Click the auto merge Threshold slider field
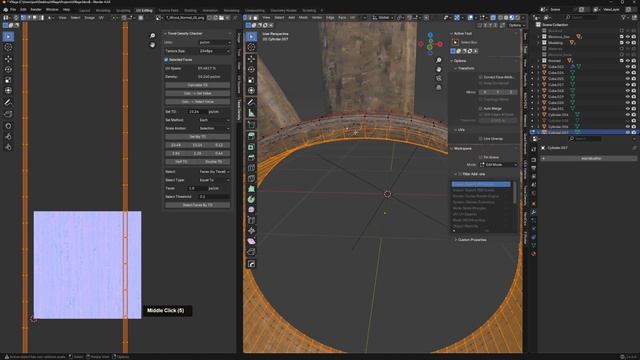Viewport: 640px width, 360px height. [498, 120]
